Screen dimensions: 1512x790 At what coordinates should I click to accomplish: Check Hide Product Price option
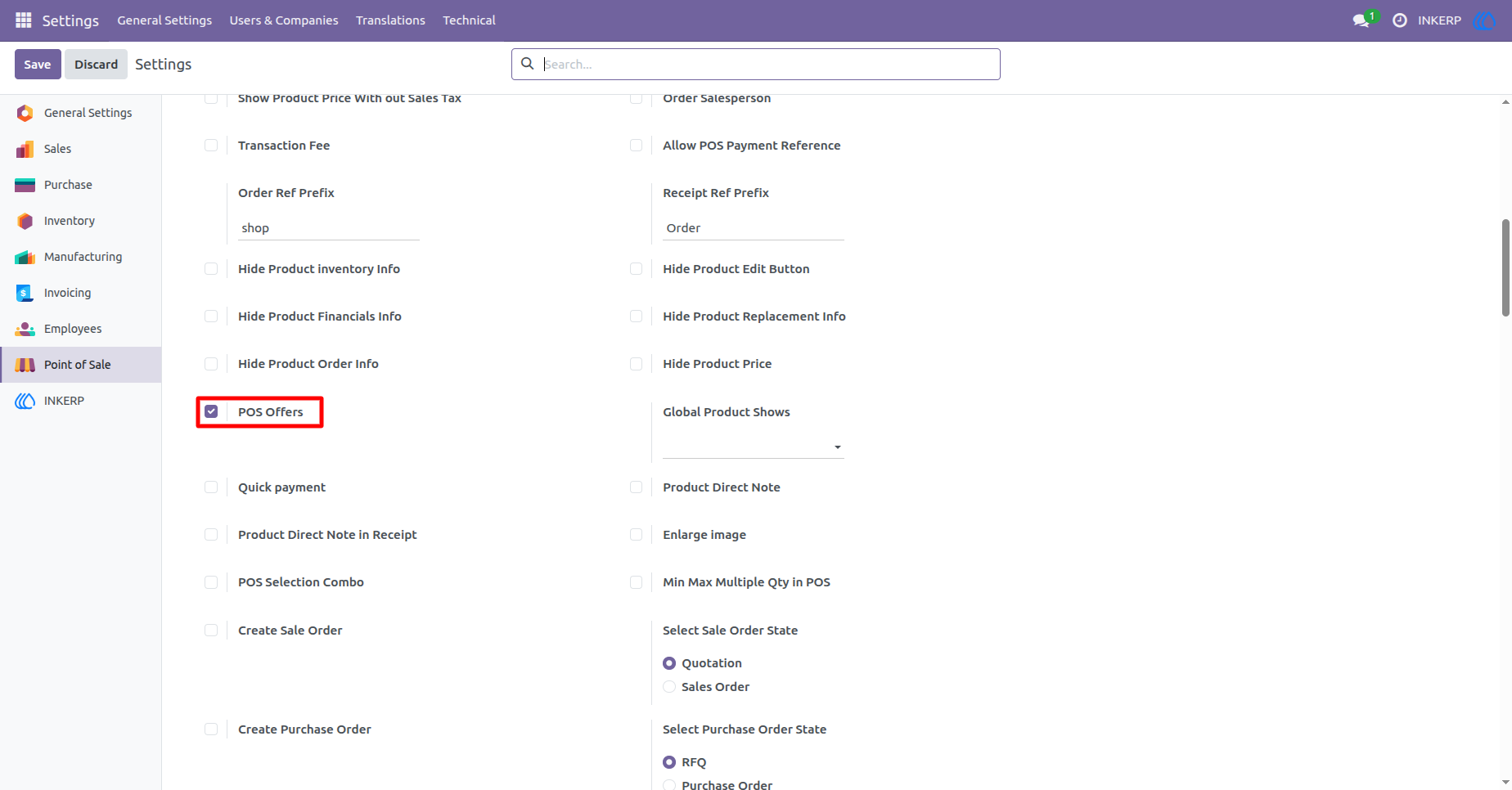[636, 364]
